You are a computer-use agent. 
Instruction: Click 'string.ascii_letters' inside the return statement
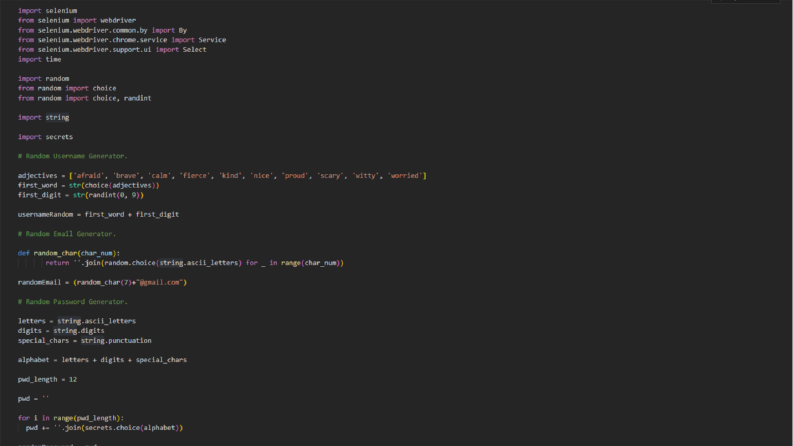199,263
